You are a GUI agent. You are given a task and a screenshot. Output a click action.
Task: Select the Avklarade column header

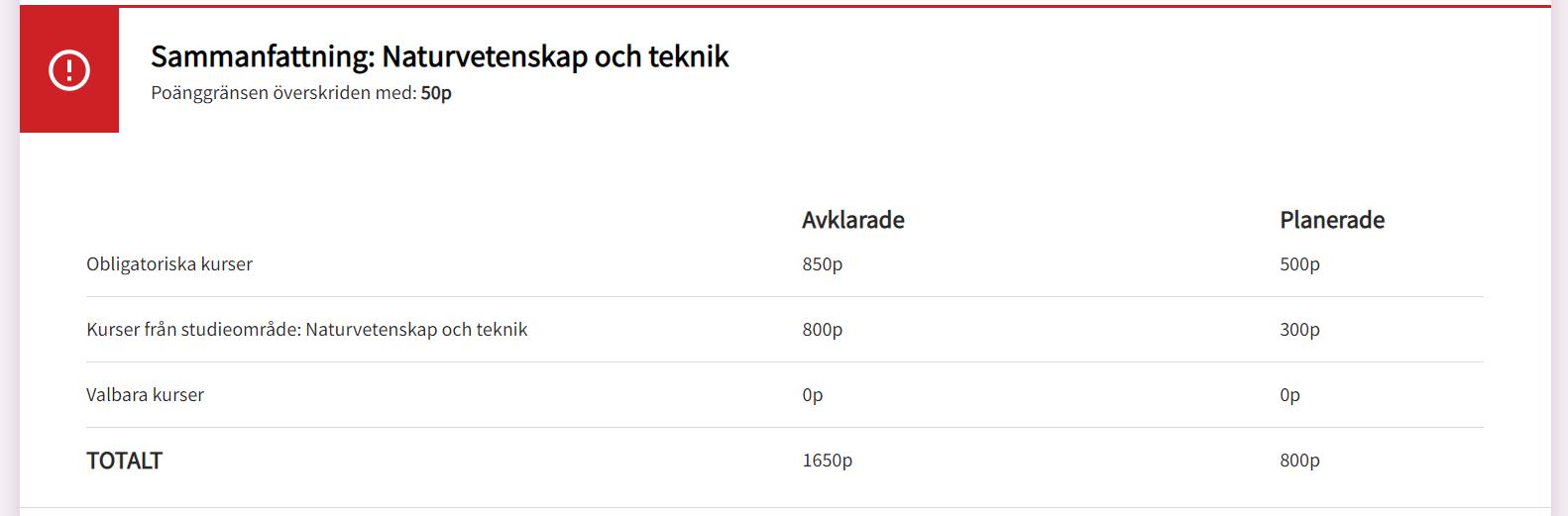coord(852,220)
